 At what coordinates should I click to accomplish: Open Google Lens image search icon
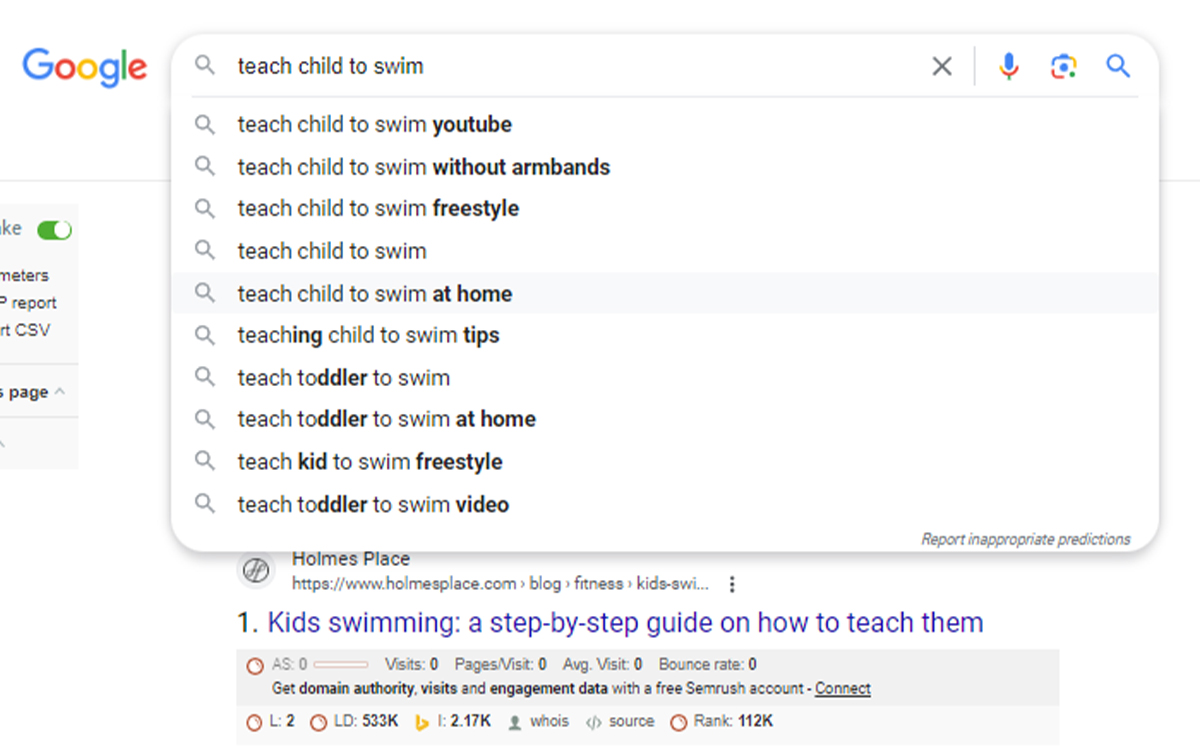click(x=1063, y=66)
